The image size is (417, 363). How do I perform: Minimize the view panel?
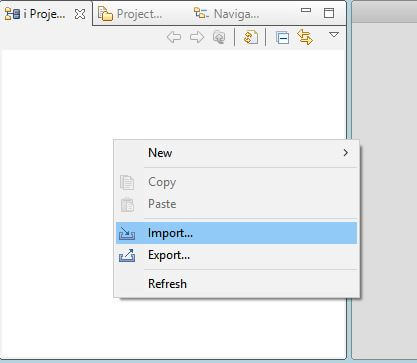click(x=306, y=10)
